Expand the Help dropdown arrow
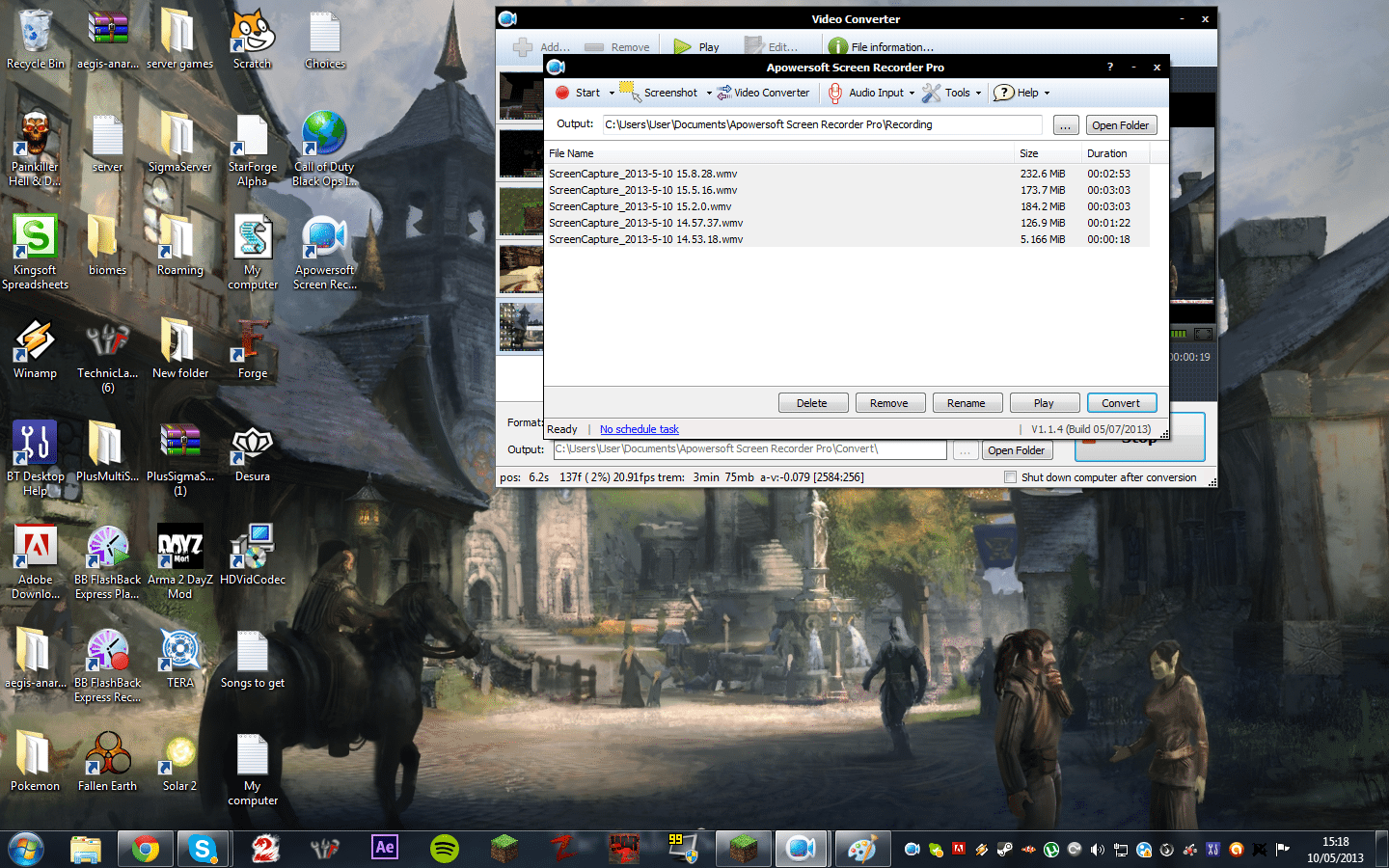Viewport: 1389px width, 868px height. (x=1047, y=94)
